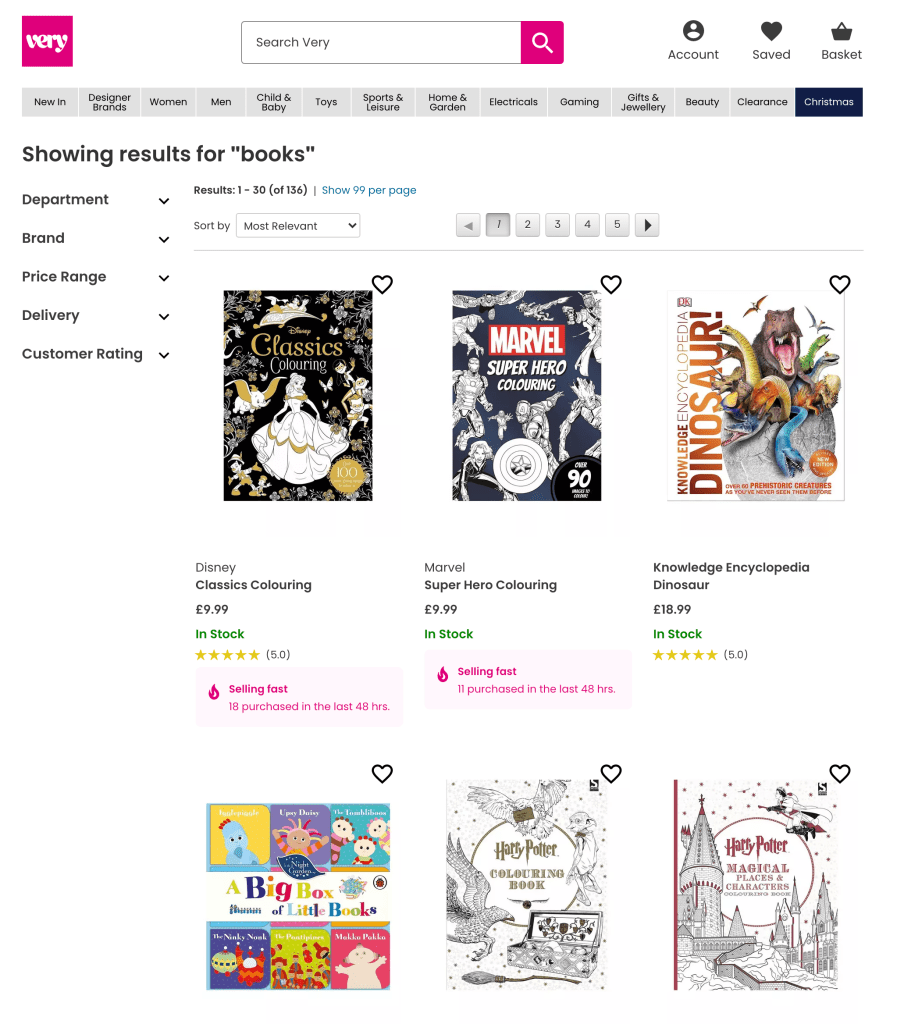The width and height of the screenshot is (904, 1024).
Task: Expand the Customer Rating filter
Action: (96, 354)
